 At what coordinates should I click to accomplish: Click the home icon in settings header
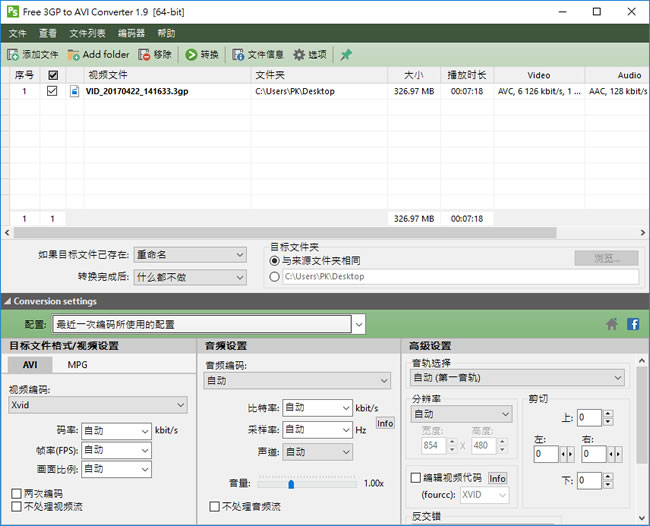click(x=612, y=324)
